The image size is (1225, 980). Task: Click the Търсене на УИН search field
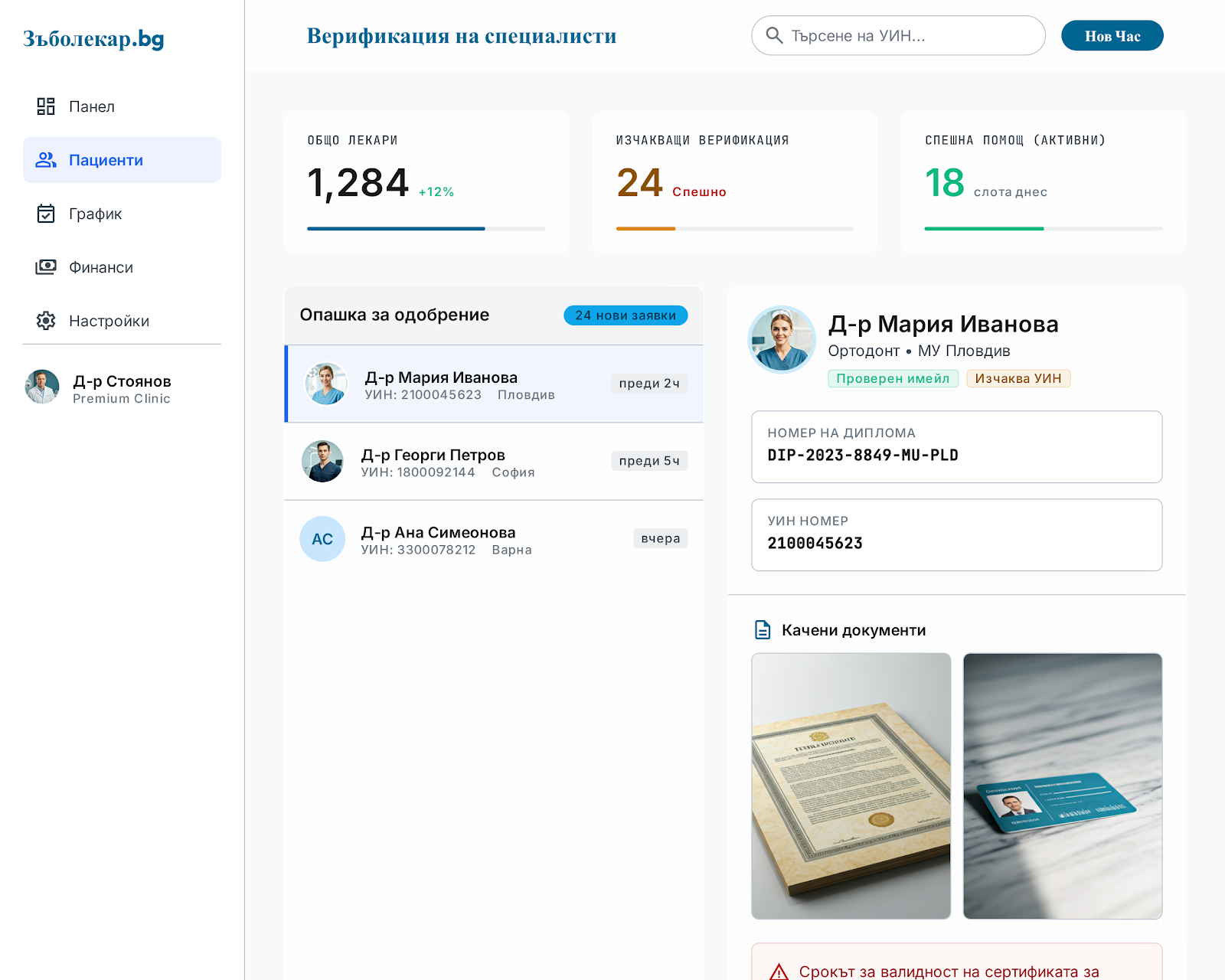pos(898,36)
